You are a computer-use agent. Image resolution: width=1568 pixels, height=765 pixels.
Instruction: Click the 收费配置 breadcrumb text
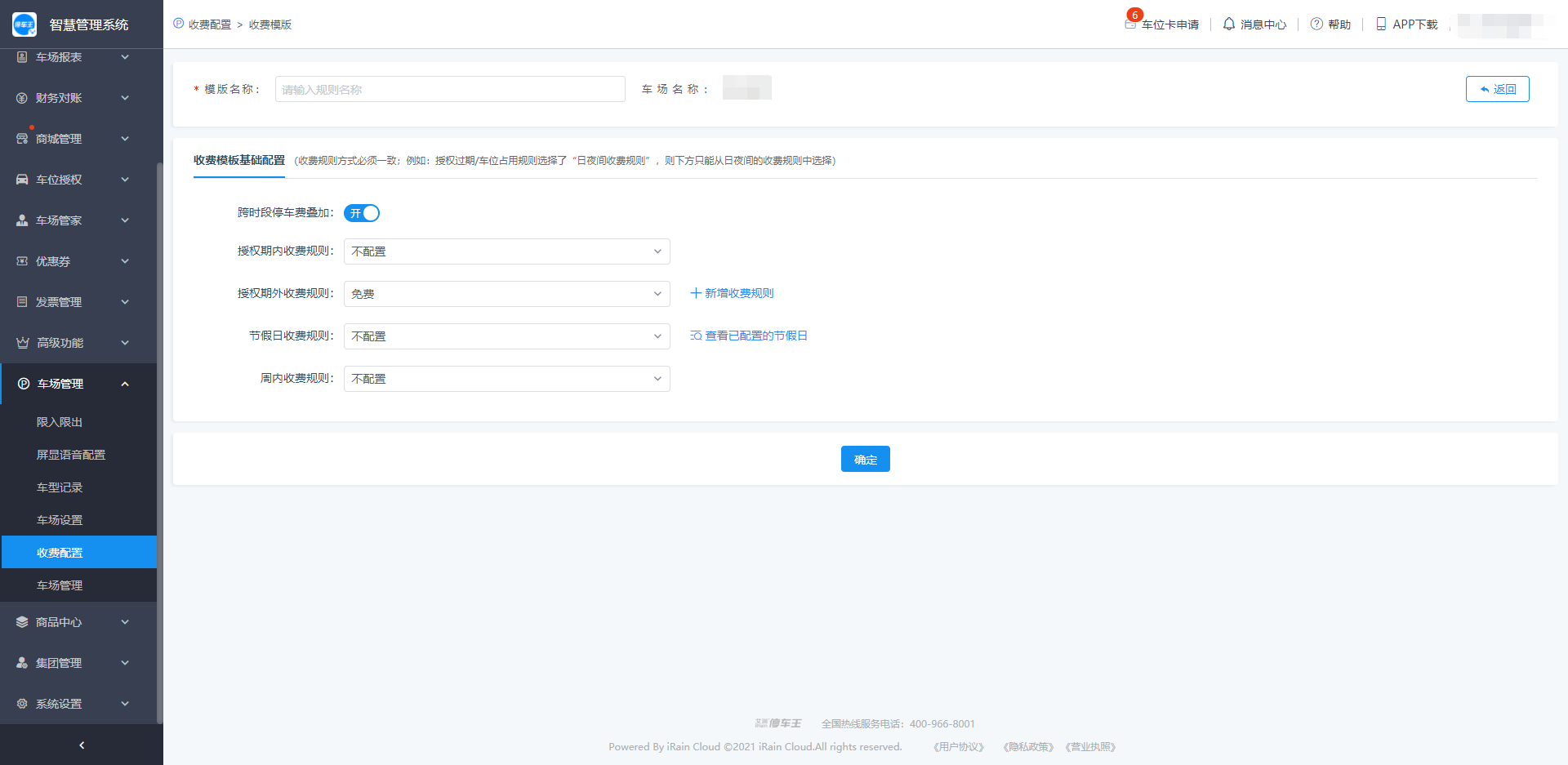click(x=210, y=24)
